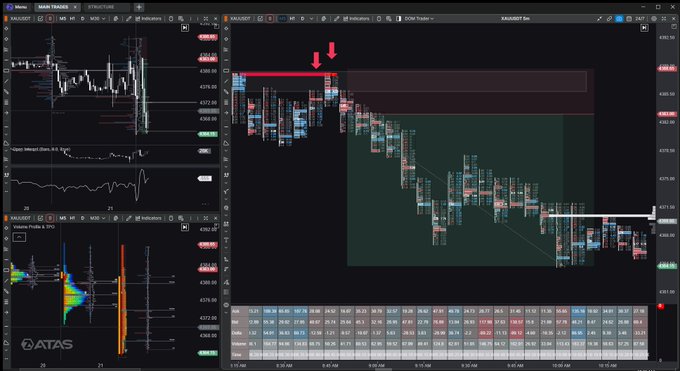Jump to latest bar in main chart
Viewport: 680px width, 371px height.
point(644,27)
